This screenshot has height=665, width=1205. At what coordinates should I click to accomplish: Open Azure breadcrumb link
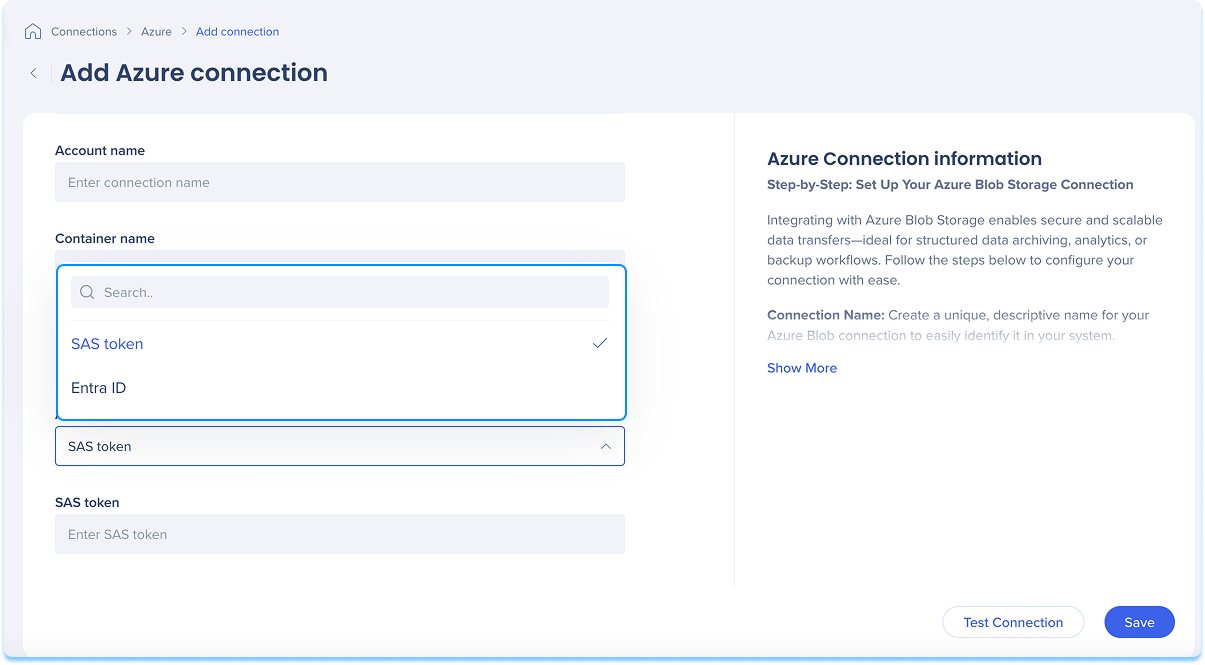click(x=156, y=32)
